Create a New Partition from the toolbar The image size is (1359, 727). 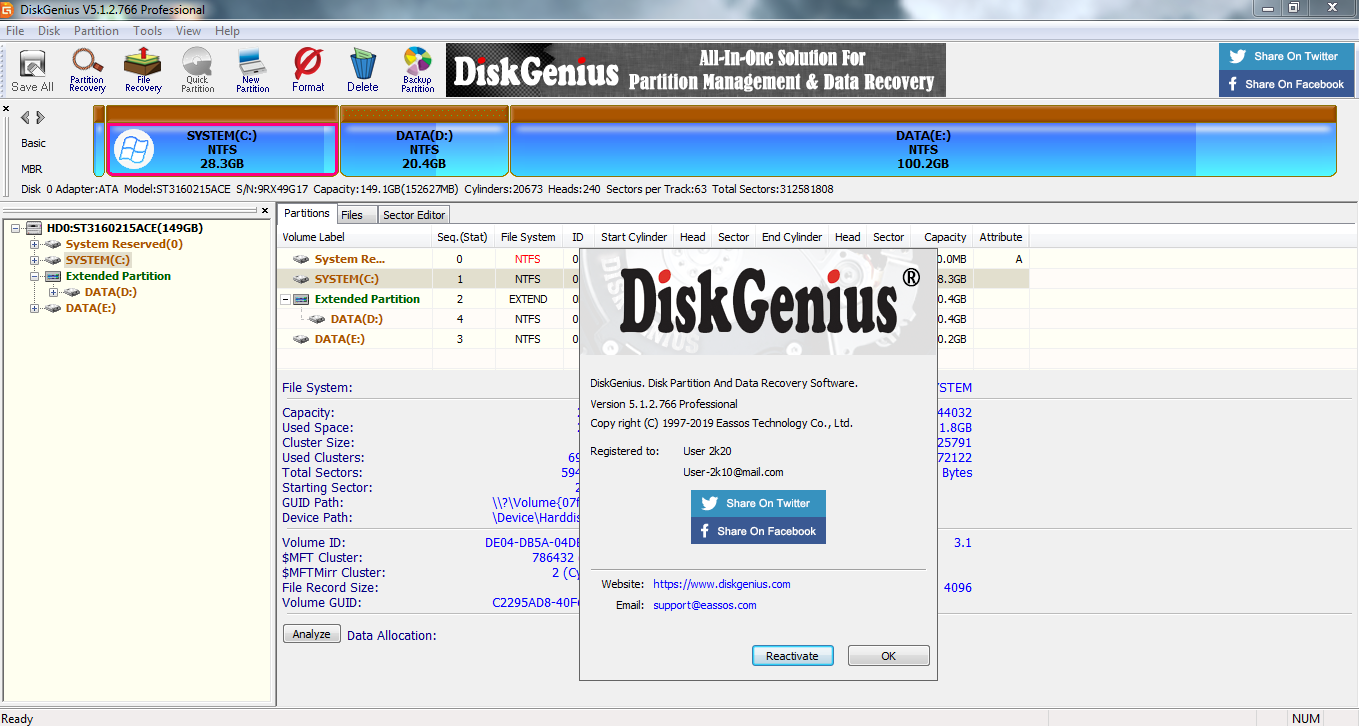[252, 70]
